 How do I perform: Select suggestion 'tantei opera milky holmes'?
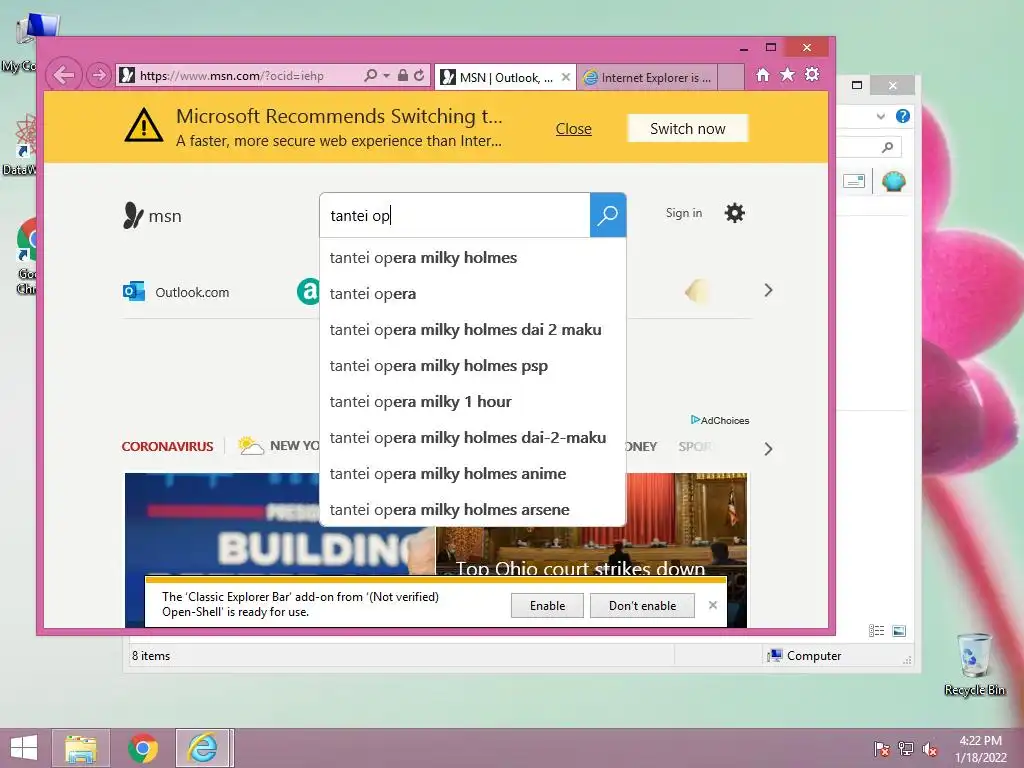click(x=472, y=258)
